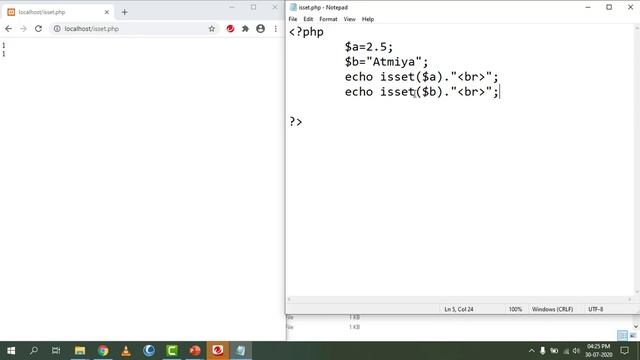Screen dimensions: 640x360
Task: Minimize the Notepad window
Action: (588, 7)
